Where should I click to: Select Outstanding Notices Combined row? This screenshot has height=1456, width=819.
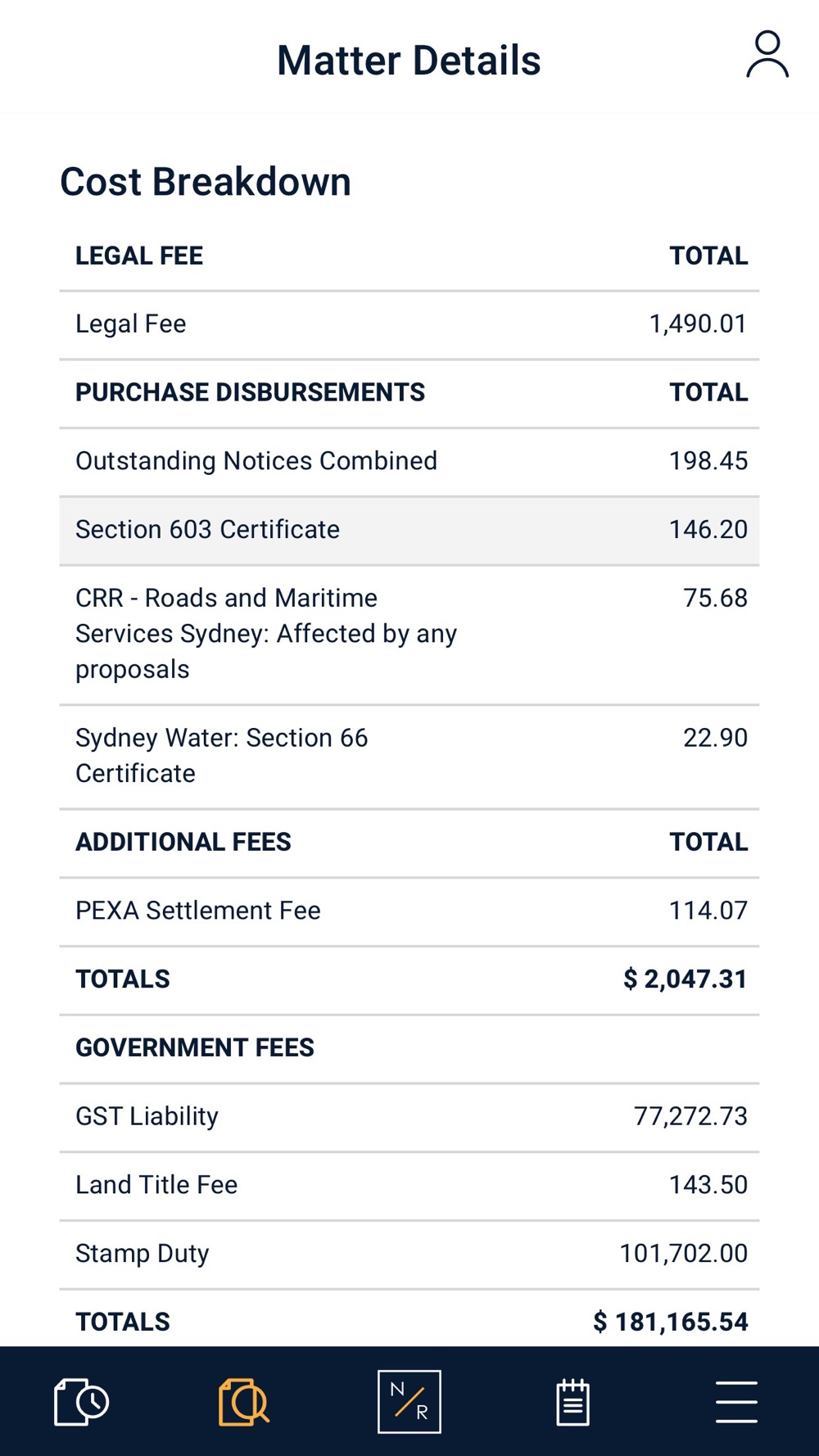pyautogui.click(x=409, y=461)
